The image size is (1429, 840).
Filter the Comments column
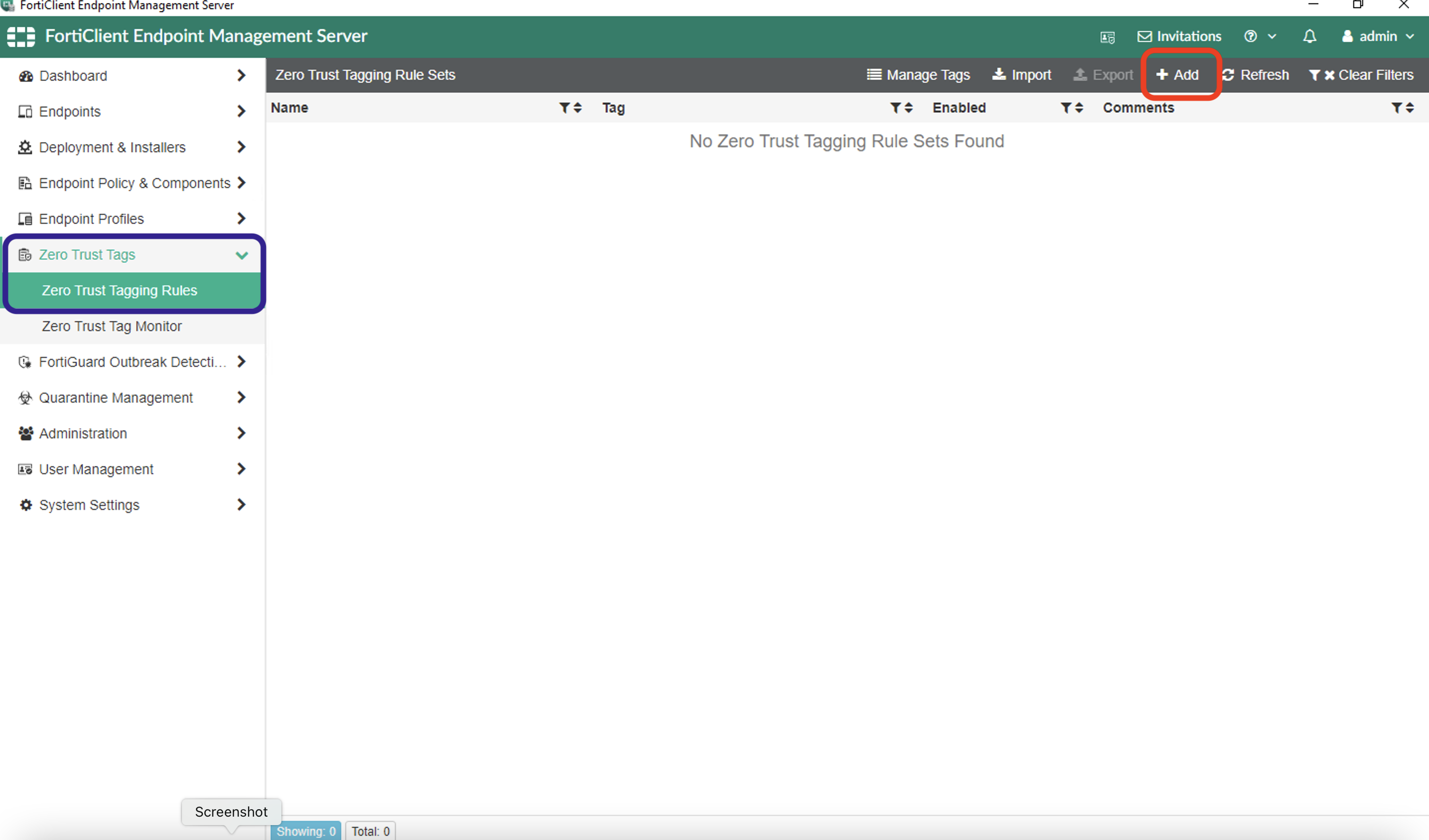pyautogui.click(x=1397, y=108)
